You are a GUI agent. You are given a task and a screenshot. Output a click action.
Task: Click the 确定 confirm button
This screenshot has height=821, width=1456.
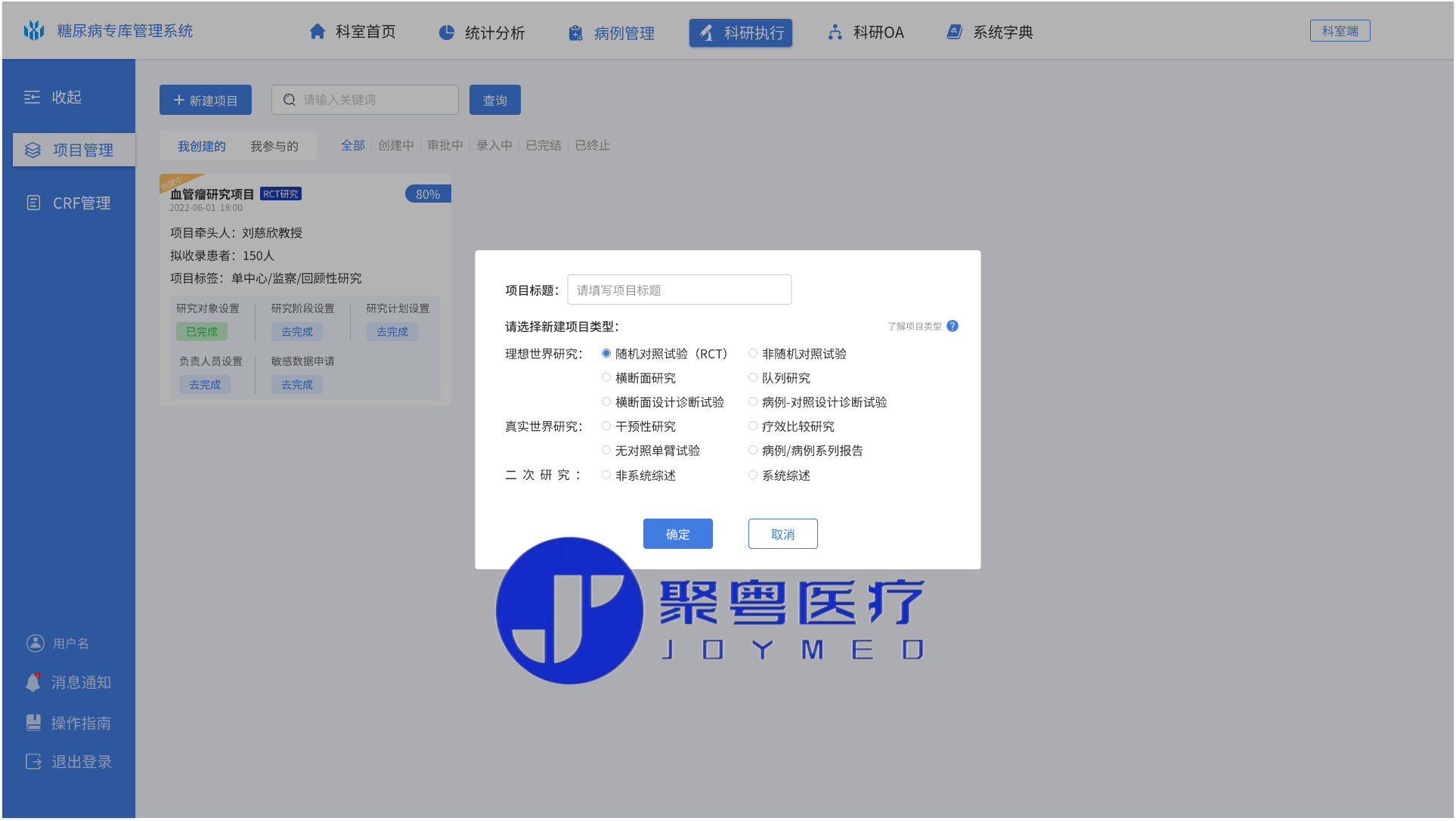pos(677,534)
